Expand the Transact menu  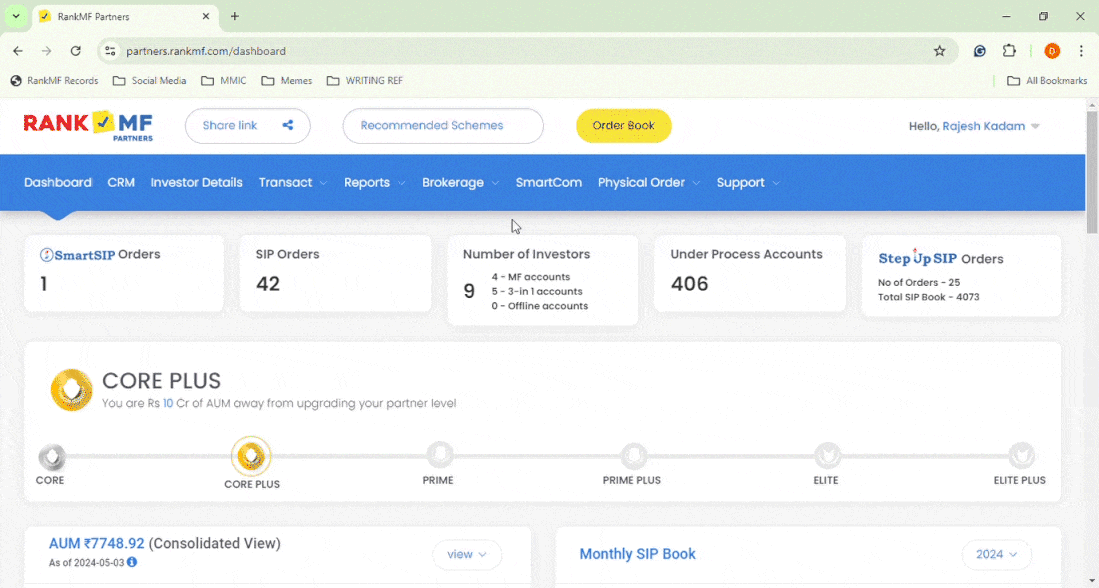293,182
